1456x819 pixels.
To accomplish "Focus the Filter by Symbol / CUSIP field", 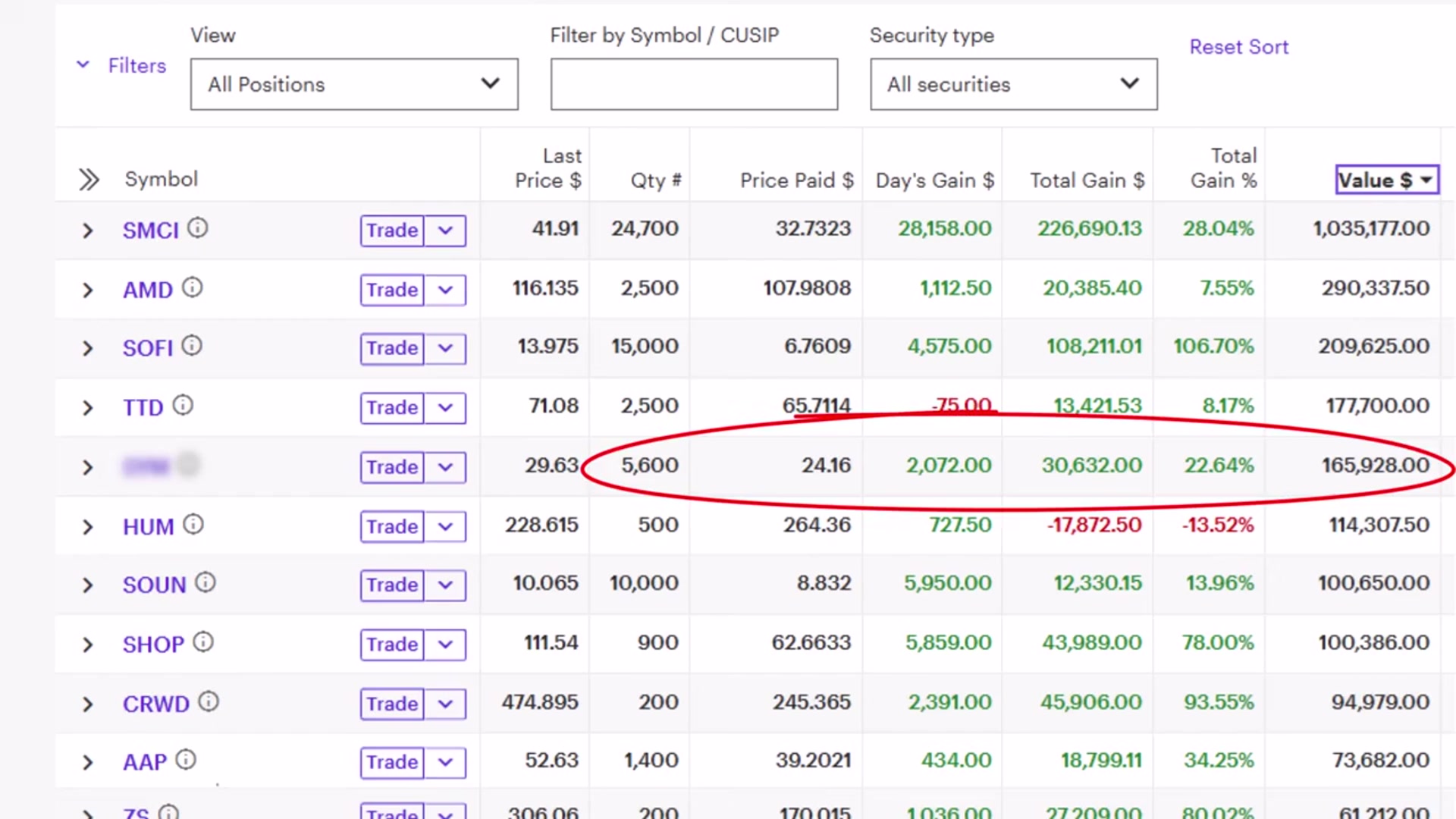I will [x=694, y=84].
